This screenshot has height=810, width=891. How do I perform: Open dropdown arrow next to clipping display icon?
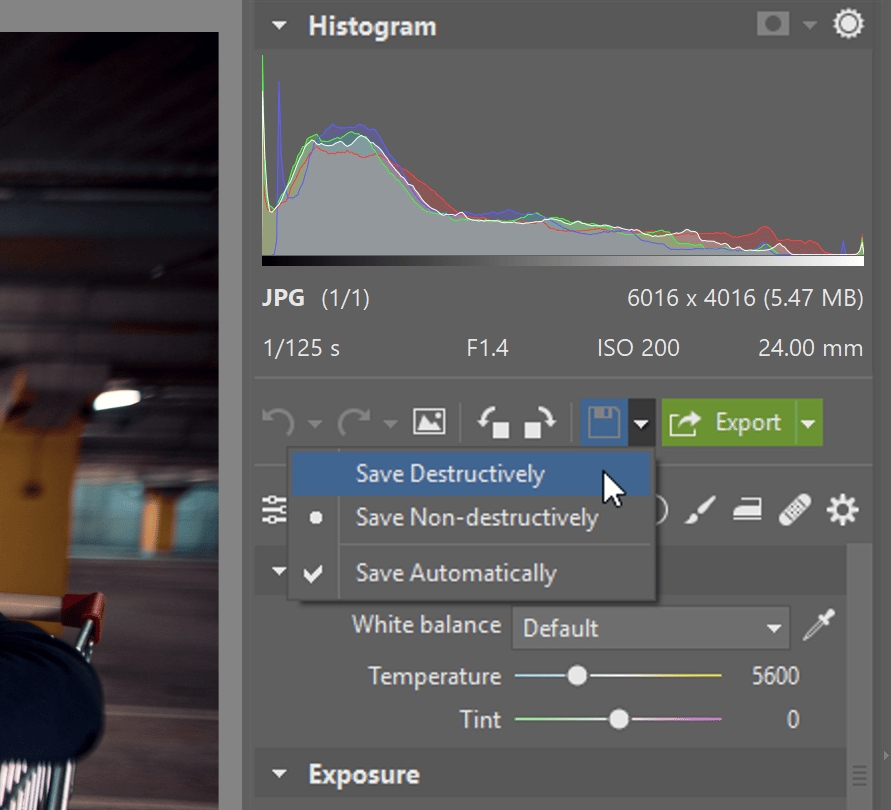click(810, 25)
